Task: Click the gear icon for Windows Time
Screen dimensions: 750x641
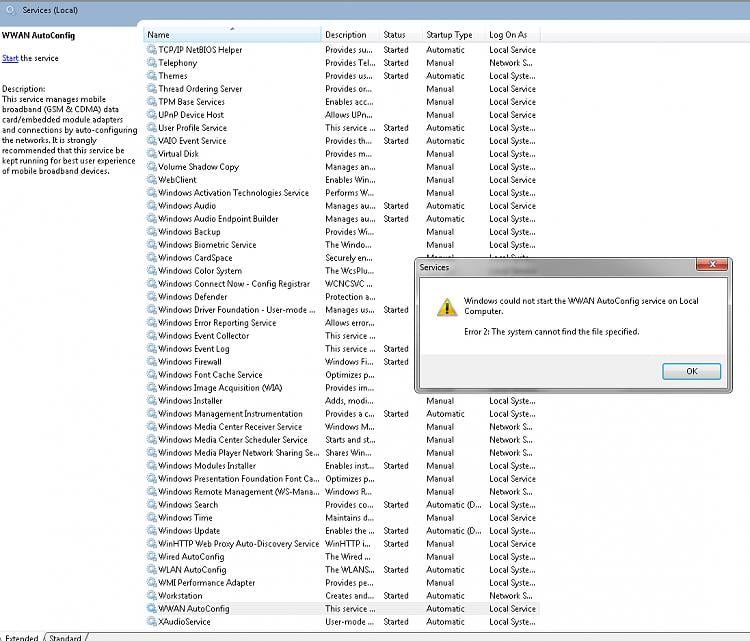Action: point(152,518)
